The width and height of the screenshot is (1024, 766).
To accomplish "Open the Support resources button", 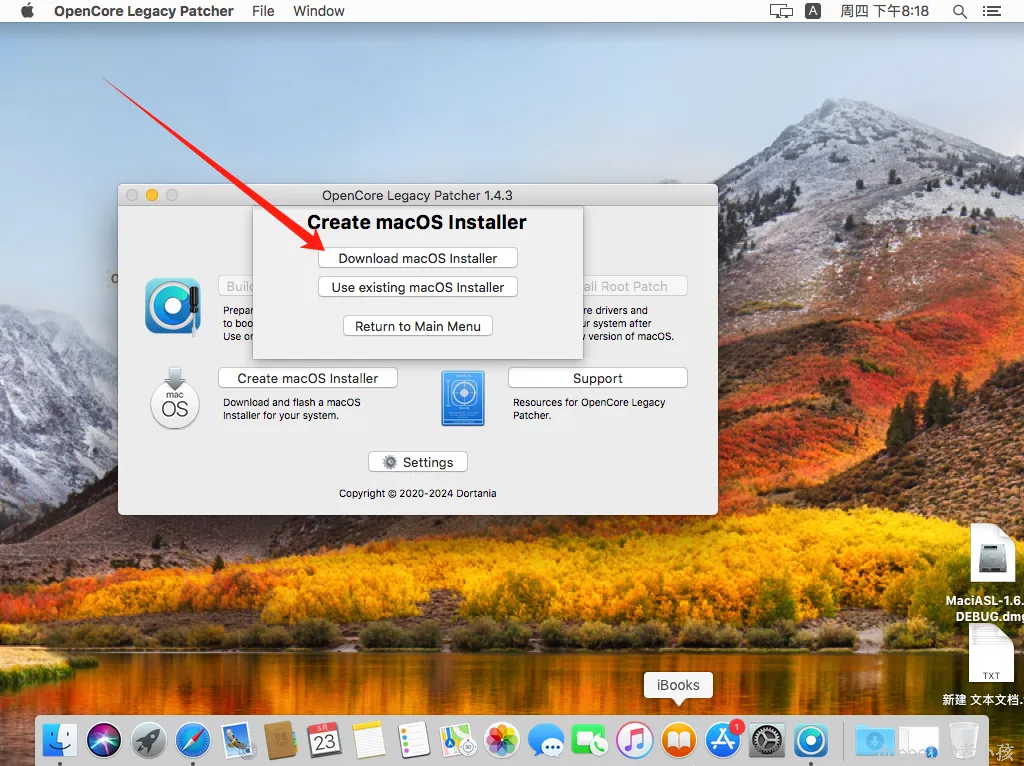I will (598, 378).
